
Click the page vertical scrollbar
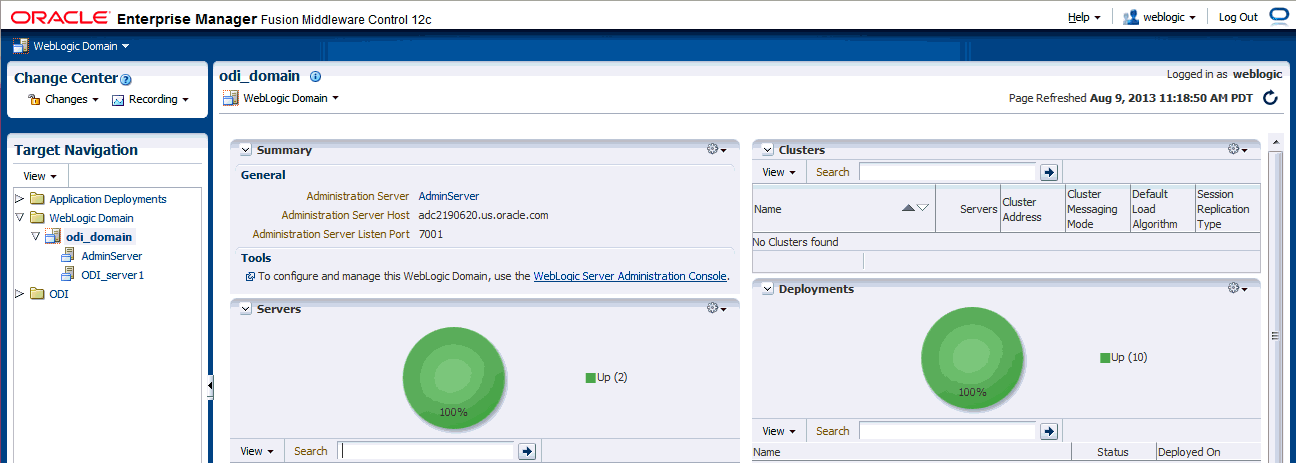point(1275,300)
